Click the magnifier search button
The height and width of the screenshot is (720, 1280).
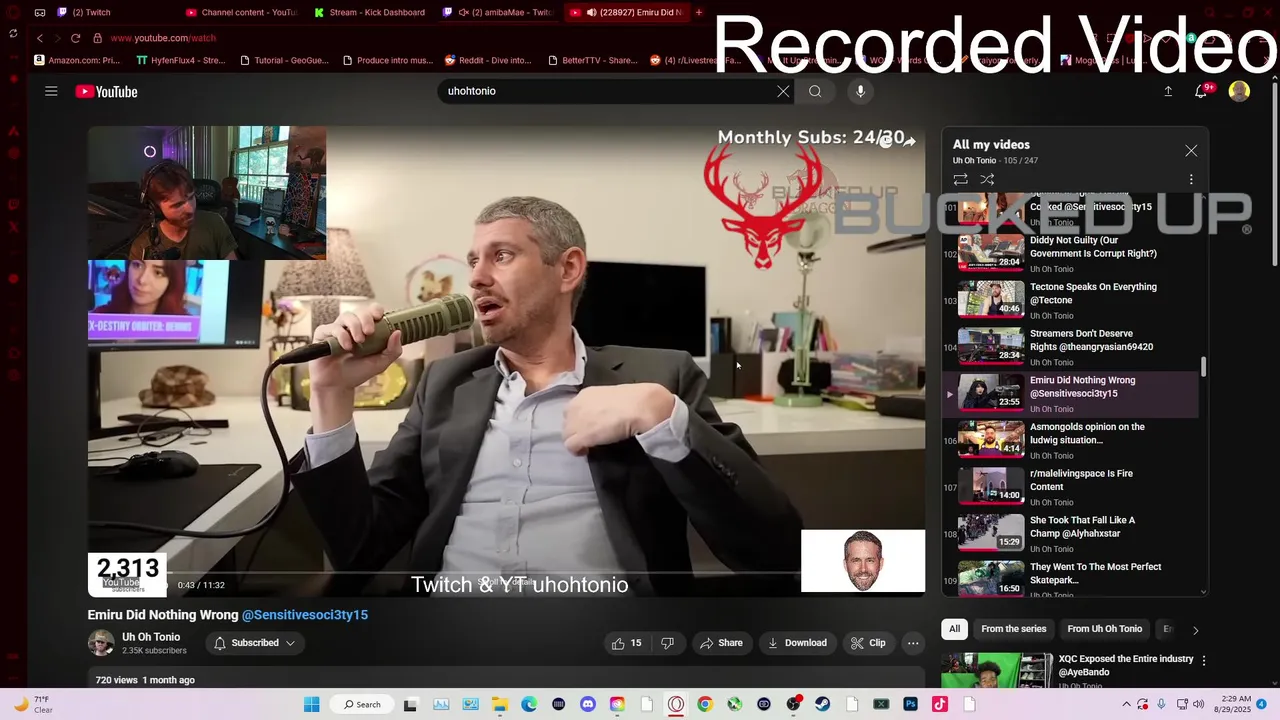point(815,91)
